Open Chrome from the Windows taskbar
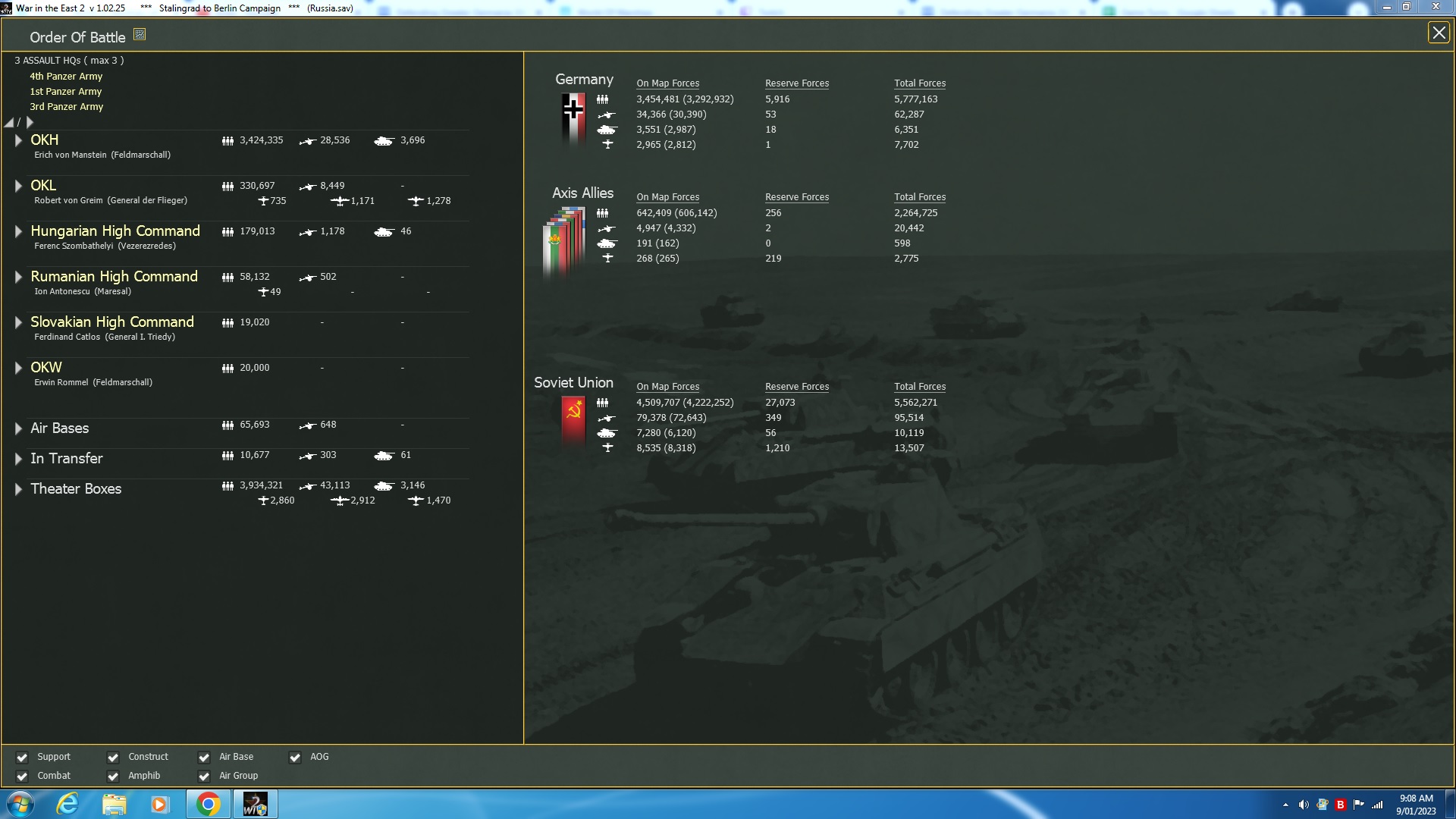Screen dimensions: 1456x819 [208, 804]
